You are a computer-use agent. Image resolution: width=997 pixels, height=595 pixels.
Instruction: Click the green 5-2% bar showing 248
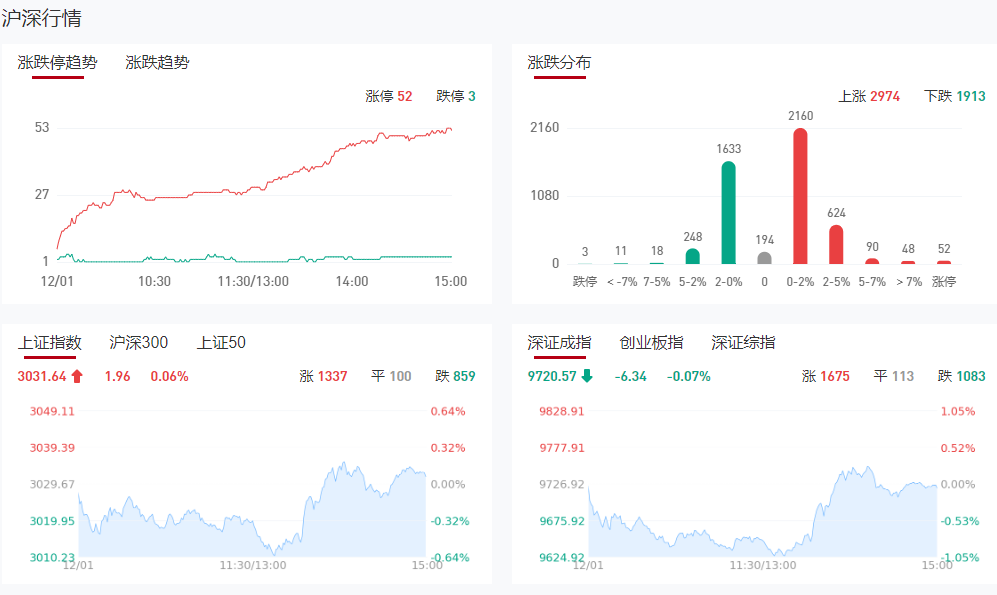pyautogui.click(x=692, y=256)
